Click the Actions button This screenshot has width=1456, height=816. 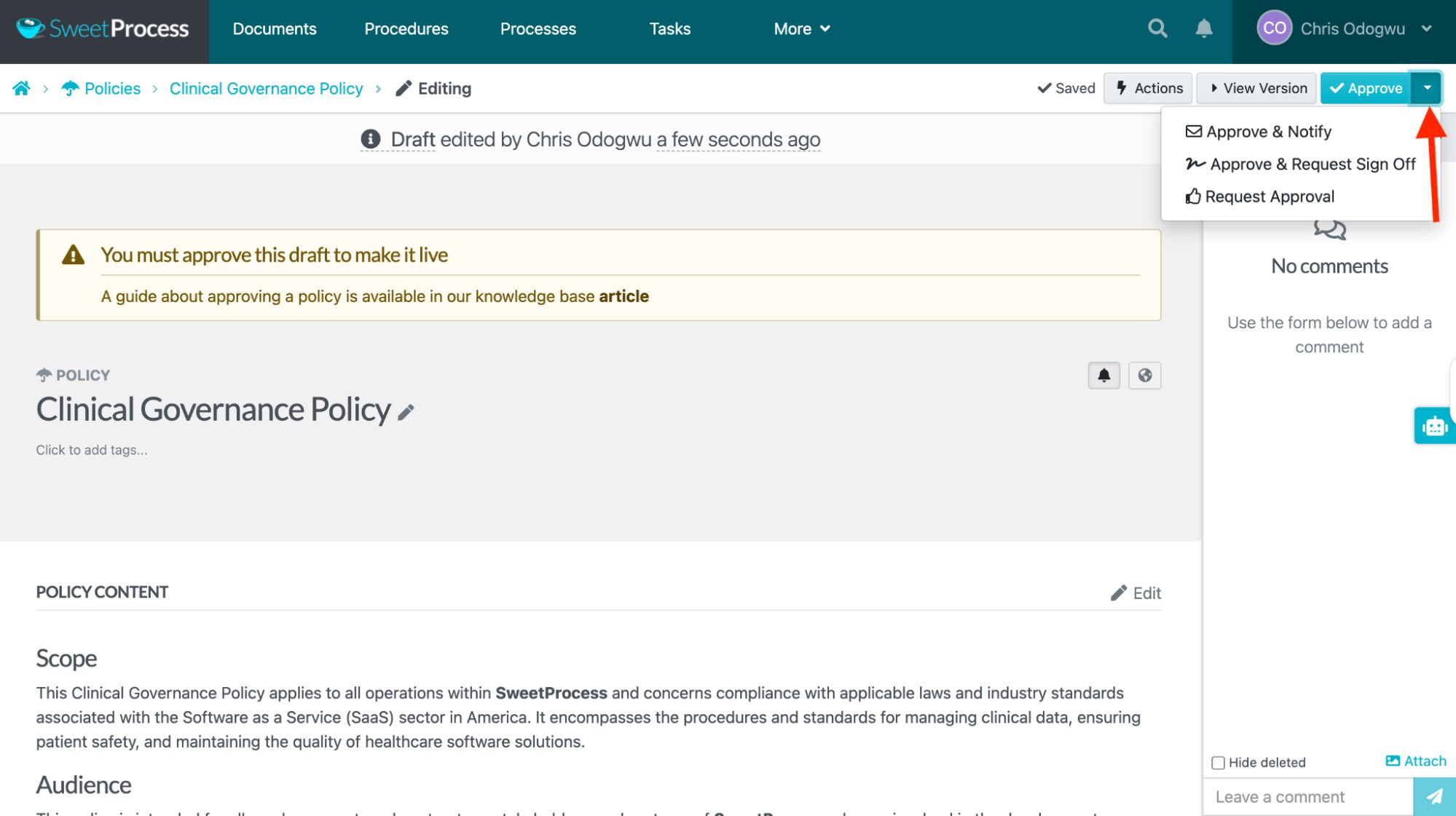(1148, 88)
